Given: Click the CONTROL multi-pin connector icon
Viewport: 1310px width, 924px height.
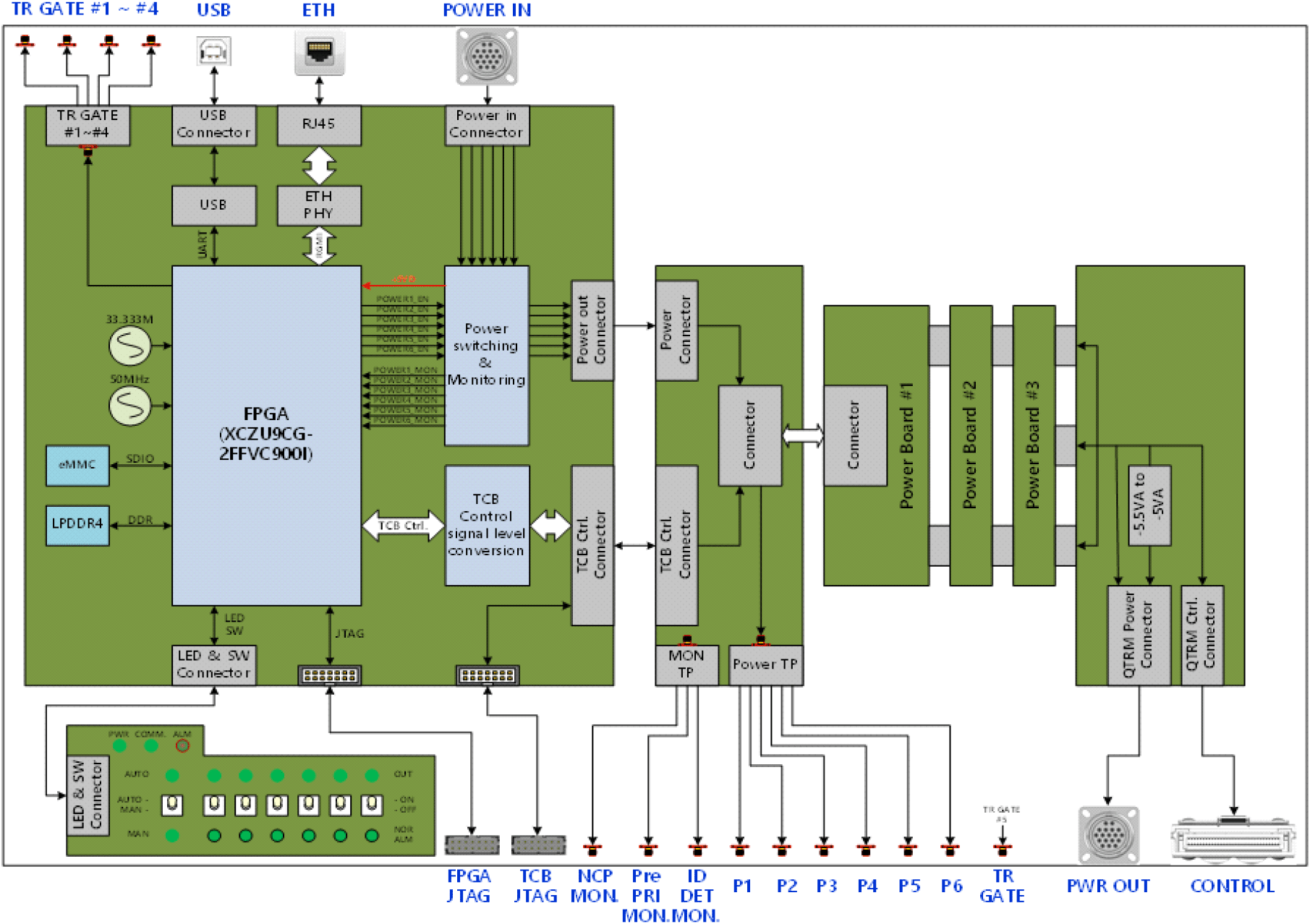Looking at the screenshot, I should click(x=1233, y=839).
